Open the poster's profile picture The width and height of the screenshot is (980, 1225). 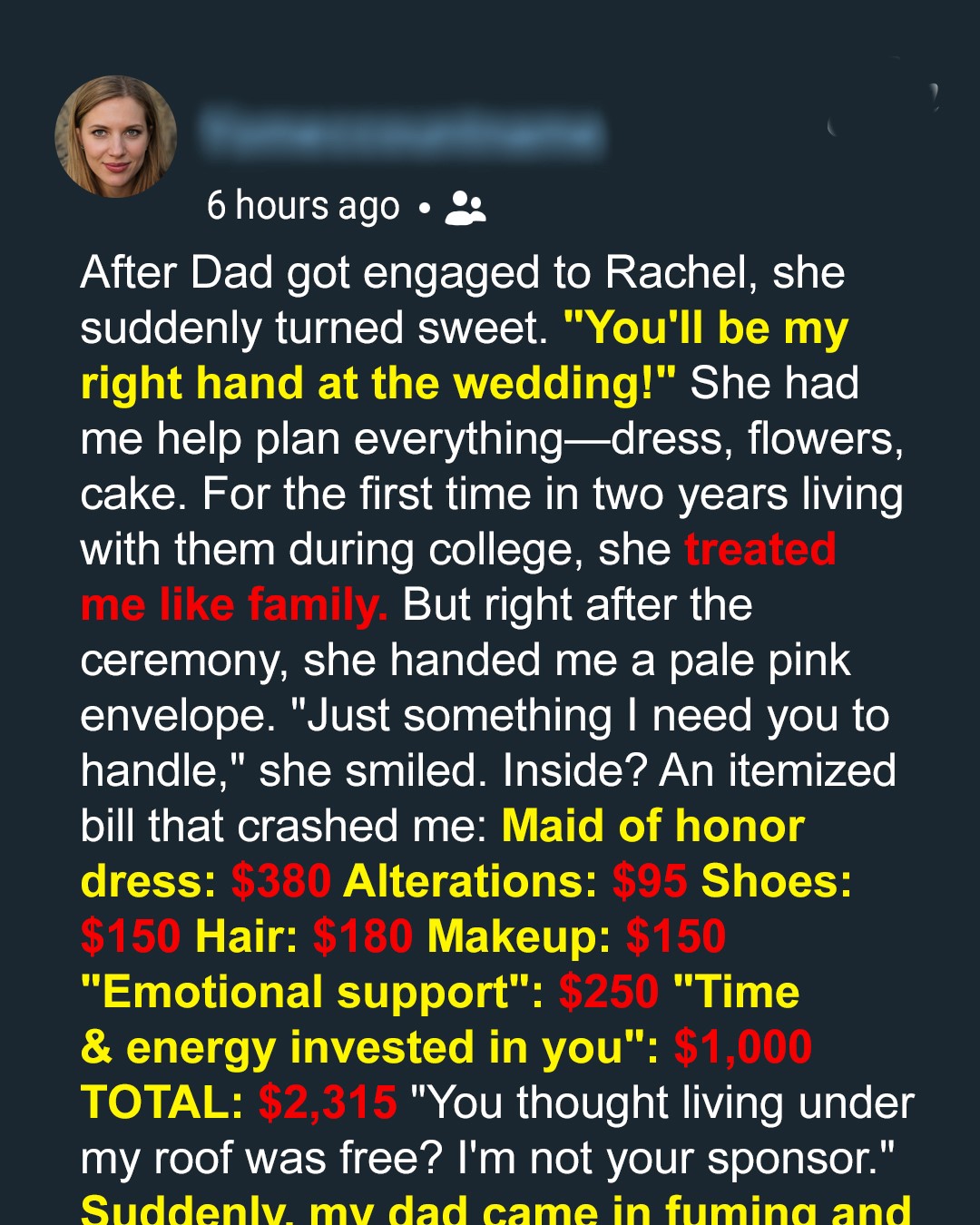116,136
